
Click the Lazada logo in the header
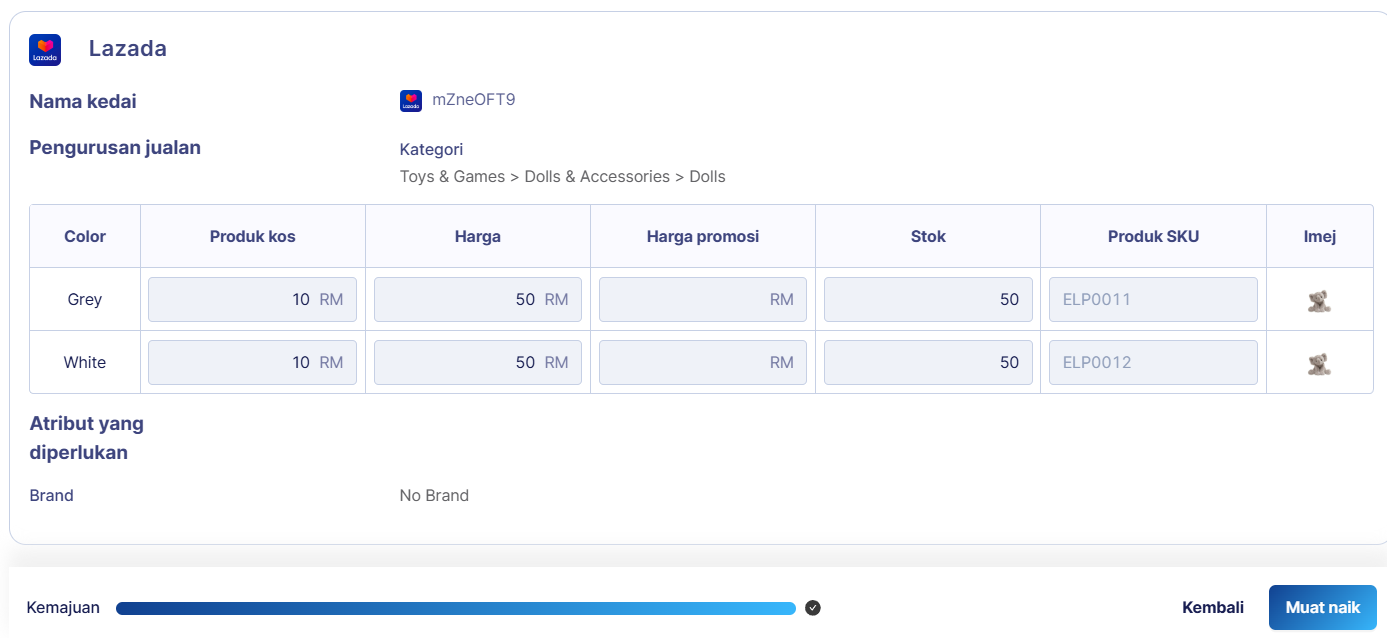click(45, 50)
